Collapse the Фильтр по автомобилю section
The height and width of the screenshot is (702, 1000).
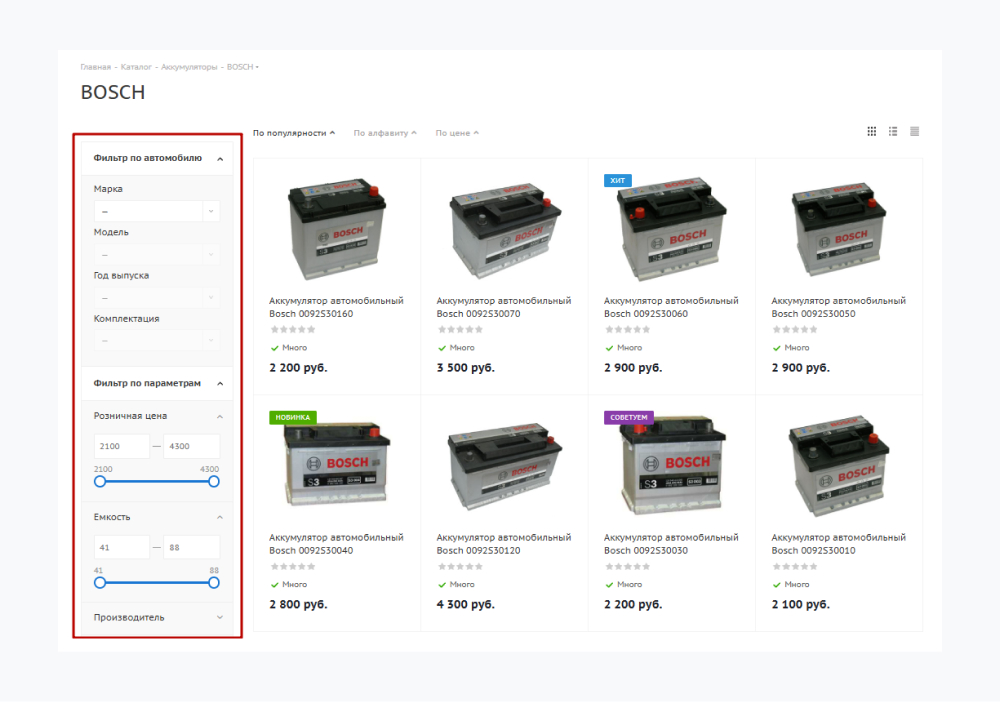(220, 158)
